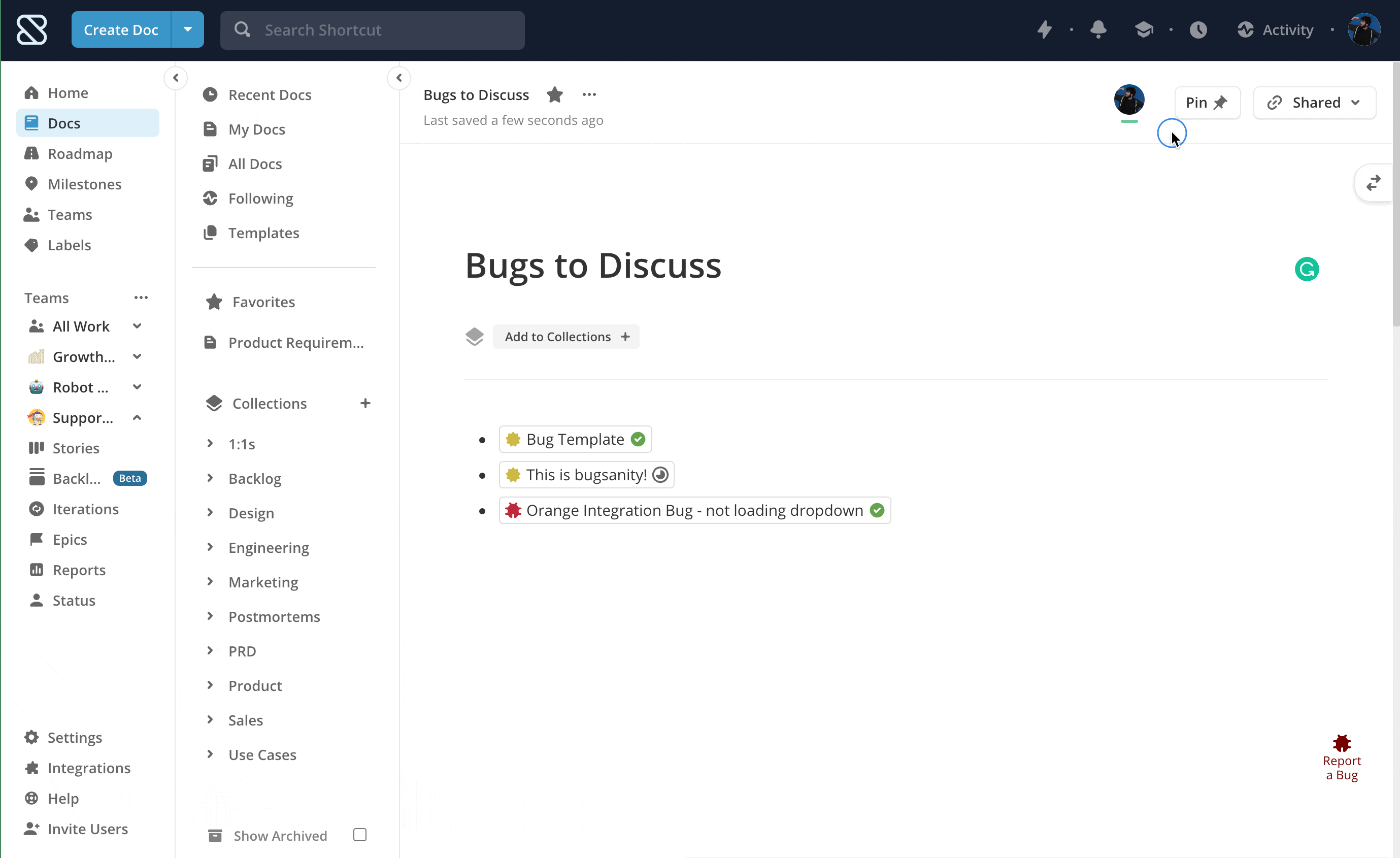Click Add to Collections button

pos(566,337)
